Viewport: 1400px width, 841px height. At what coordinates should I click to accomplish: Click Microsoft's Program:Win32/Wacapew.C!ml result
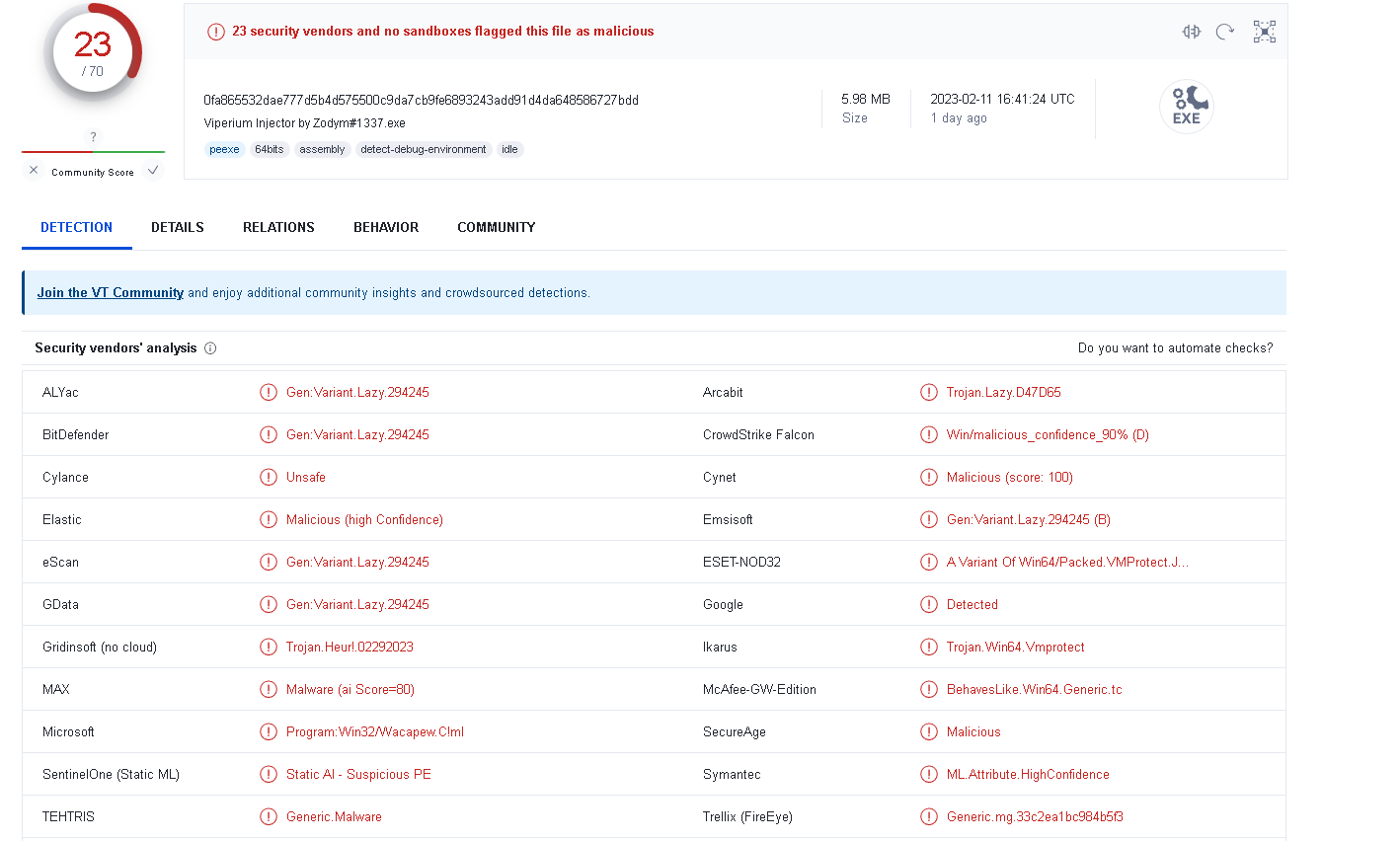click(x=375, y=731)
